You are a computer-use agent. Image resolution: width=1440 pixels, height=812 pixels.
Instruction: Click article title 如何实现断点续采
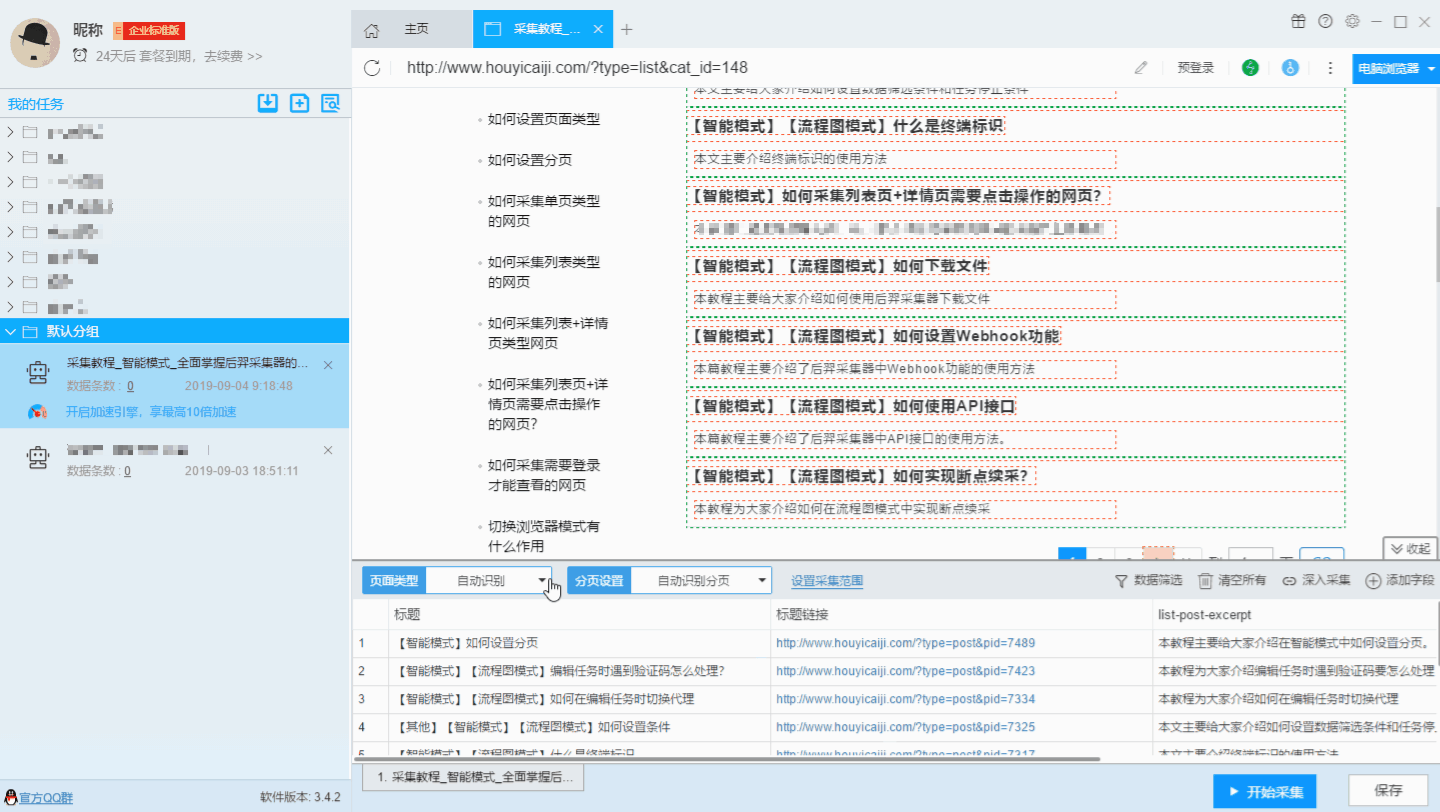tap(862, 476)
